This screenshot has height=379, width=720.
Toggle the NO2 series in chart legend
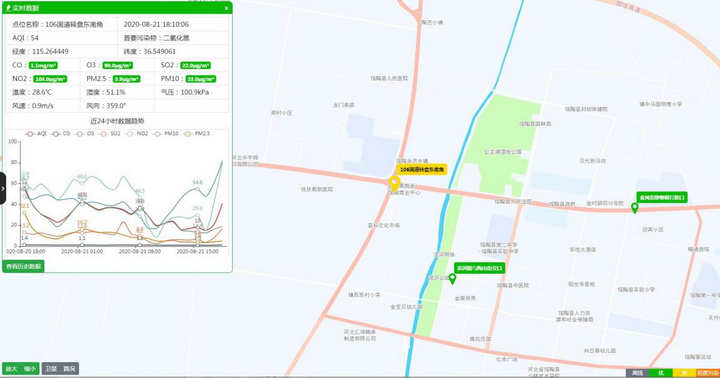coord(137,134)
